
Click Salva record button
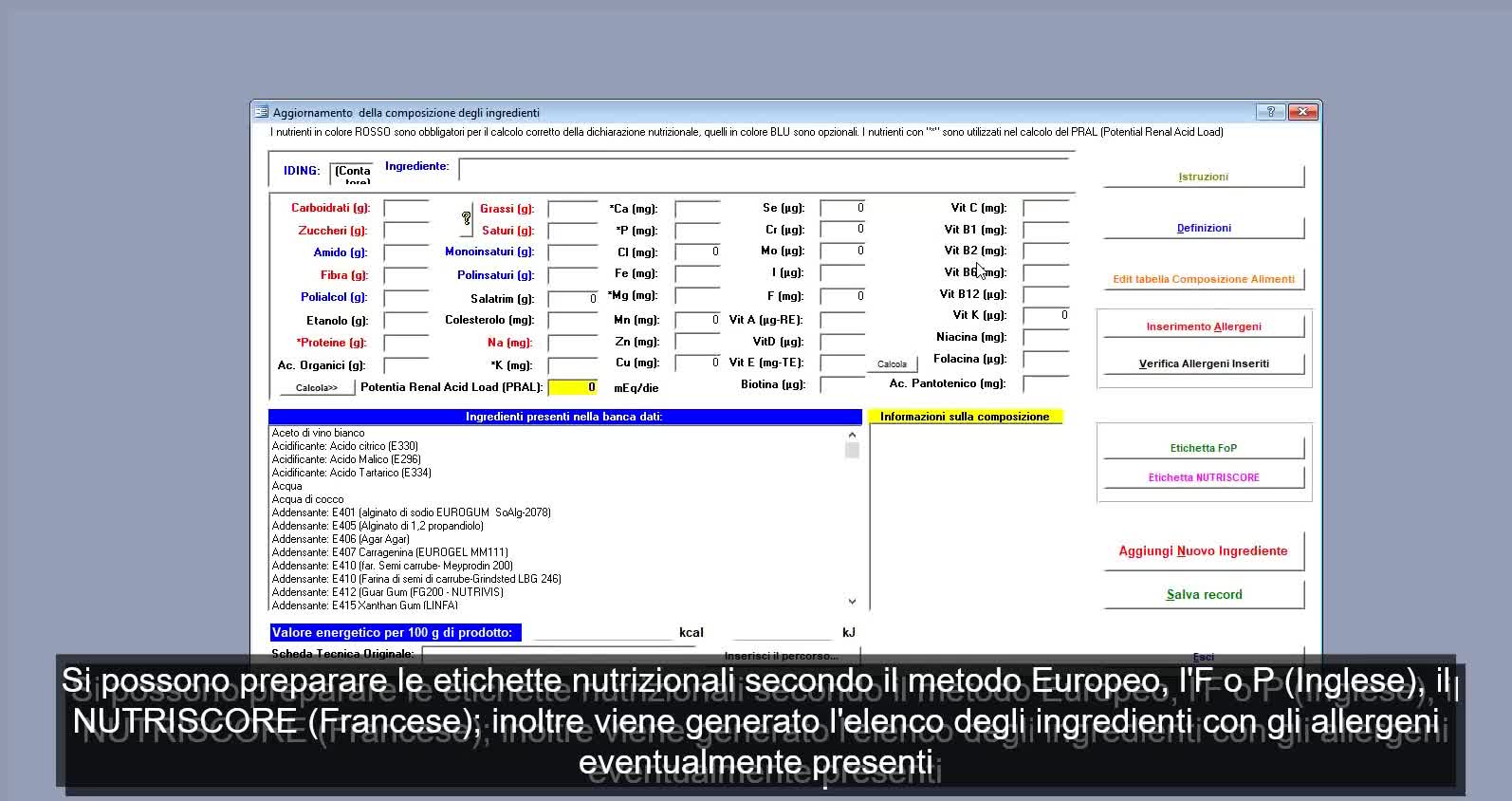pos(1204,594)
